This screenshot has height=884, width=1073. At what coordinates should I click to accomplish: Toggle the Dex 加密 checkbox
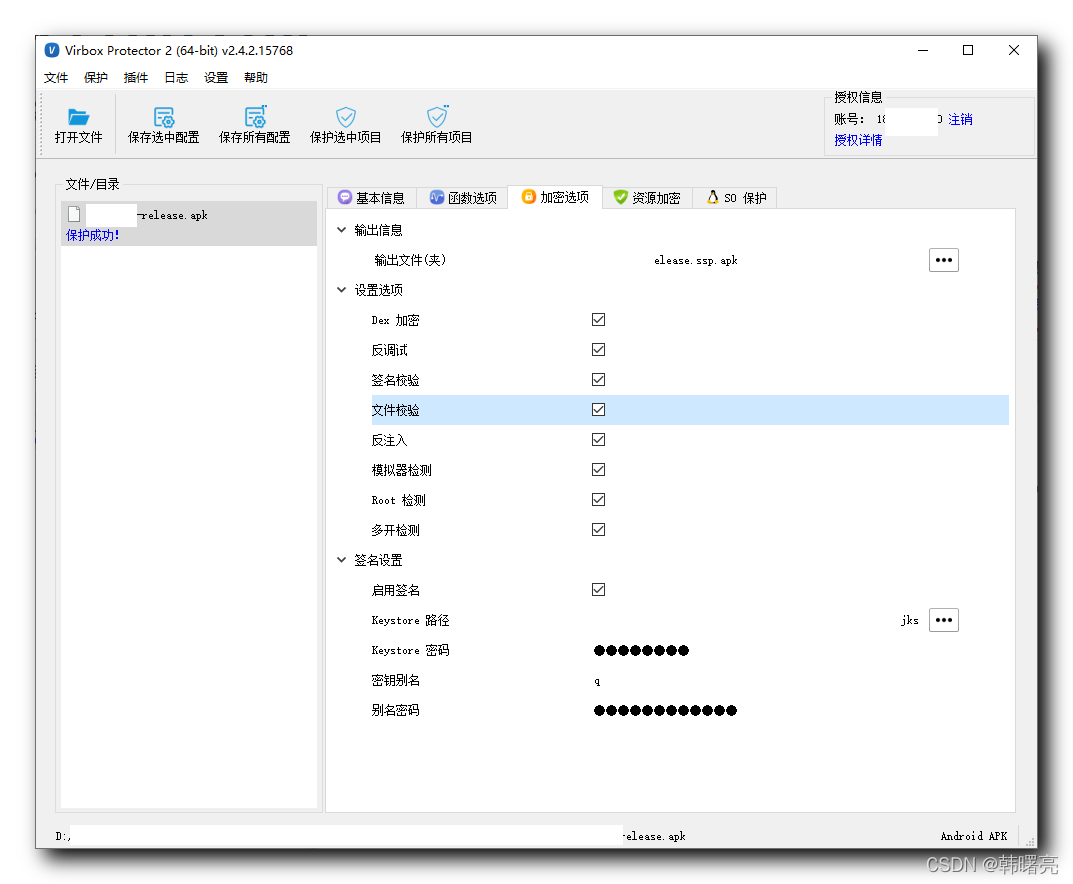tap(598, 320)
